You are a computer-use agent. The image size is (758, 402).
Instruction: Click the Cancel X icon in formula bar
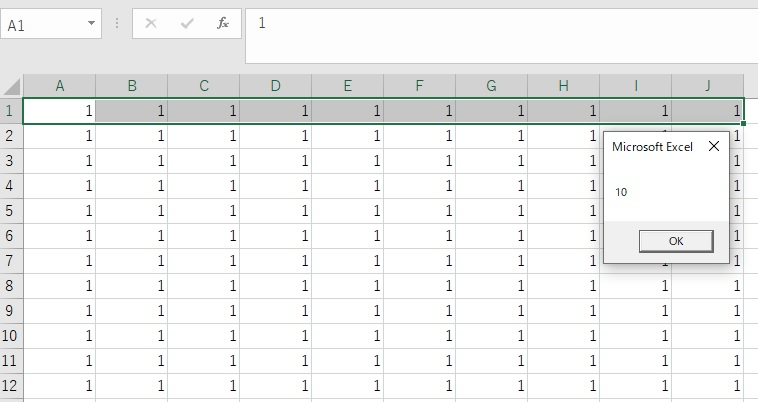151,24
